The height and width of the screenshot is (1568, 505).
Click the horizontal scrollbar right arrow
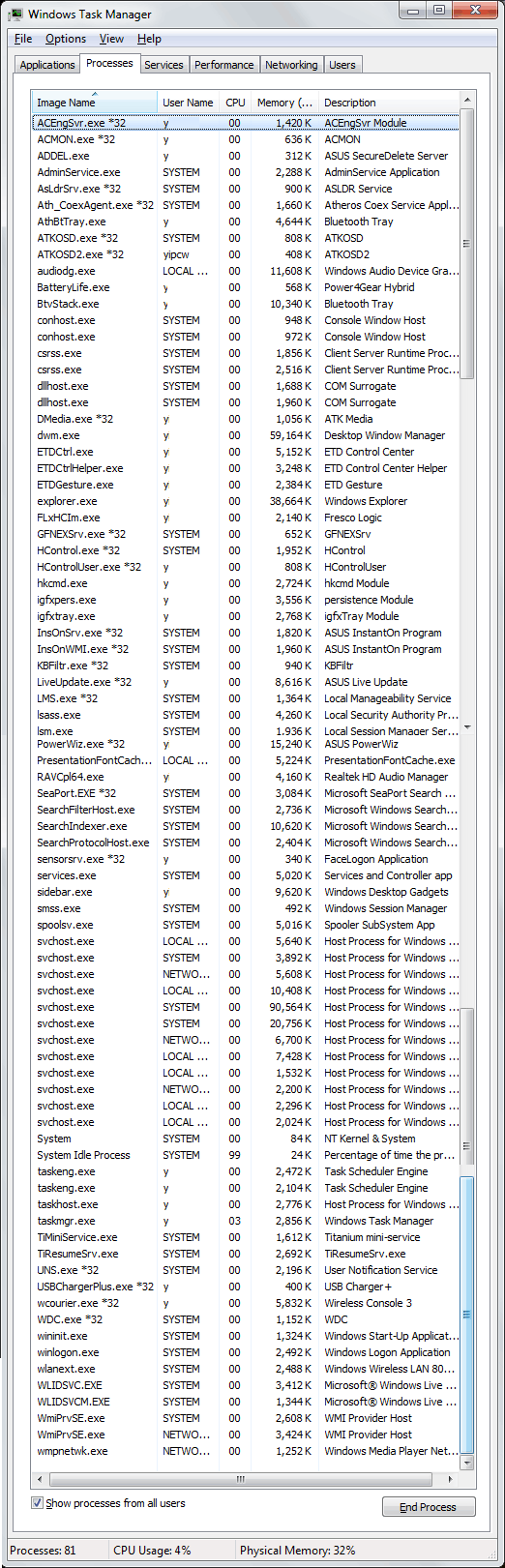(451, 1479)
